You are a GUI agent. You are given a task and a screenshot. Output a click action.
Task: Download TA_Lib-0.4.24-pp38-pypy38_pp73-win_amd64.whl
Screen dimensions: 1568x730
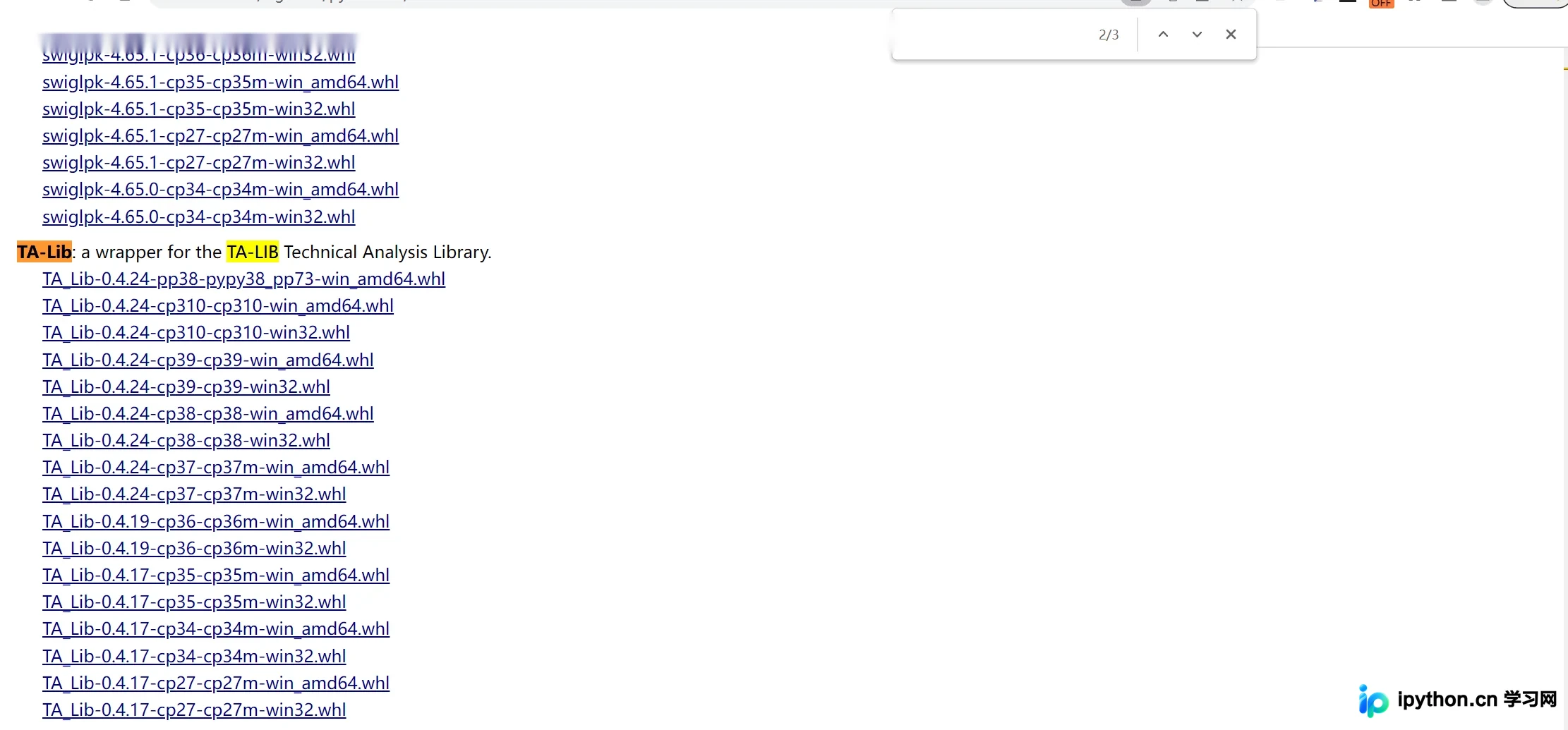tap(243, 279)
